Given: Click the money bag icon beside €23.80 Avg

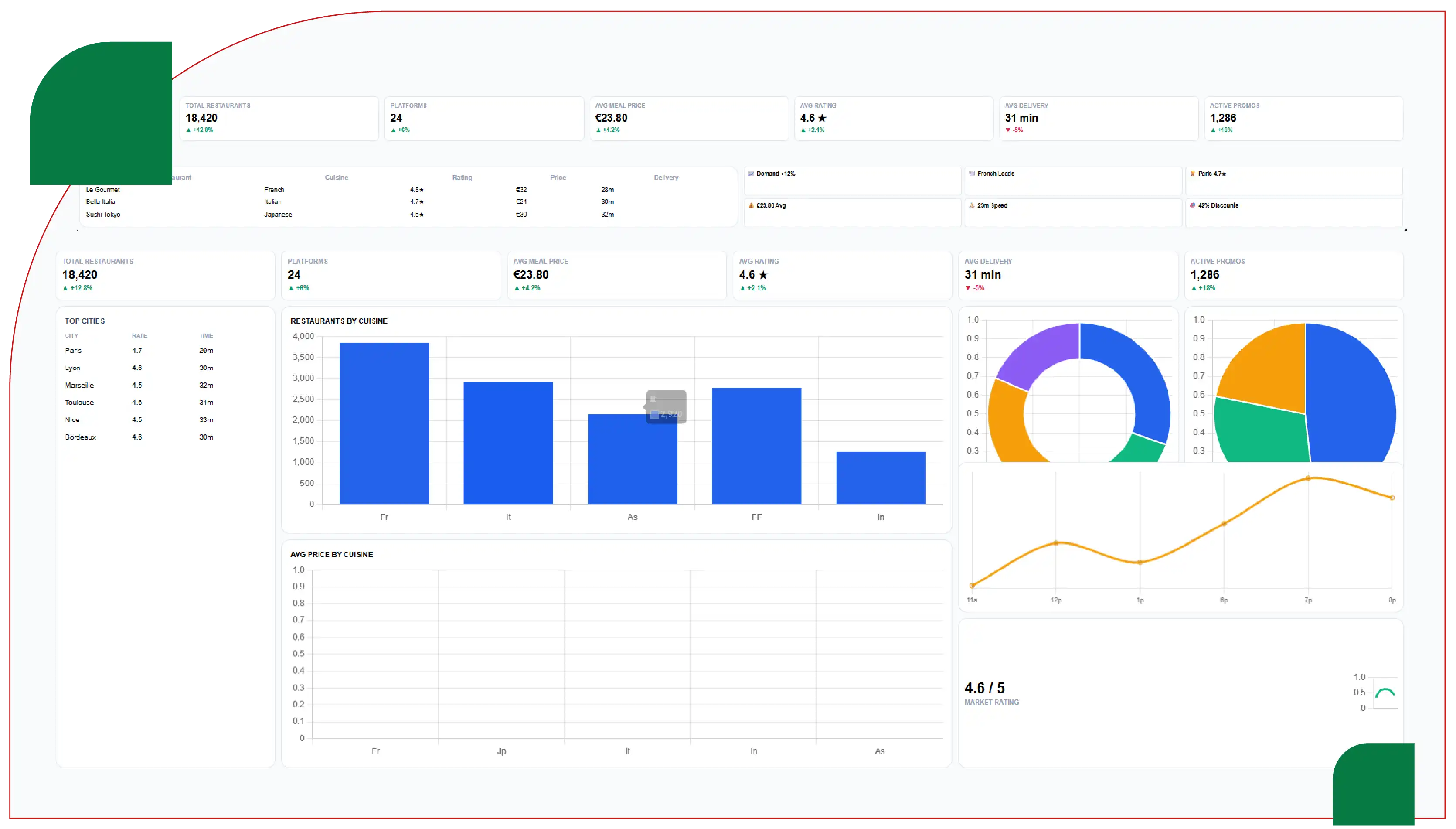Looking at the screenshot, I should tap(751, 205).
